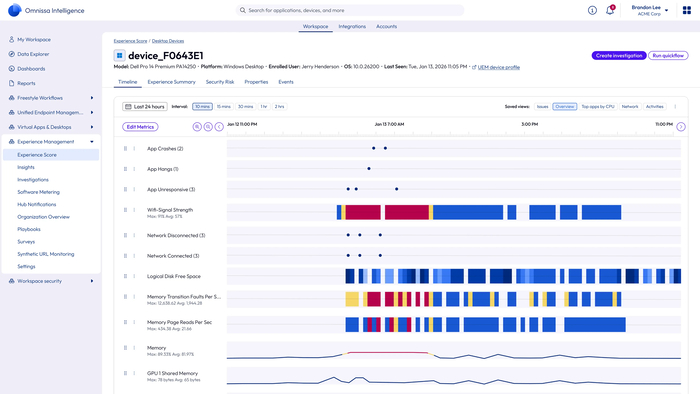The image size is (700, 394).
Task: Select the Network saved view
Action: (630, 107)
